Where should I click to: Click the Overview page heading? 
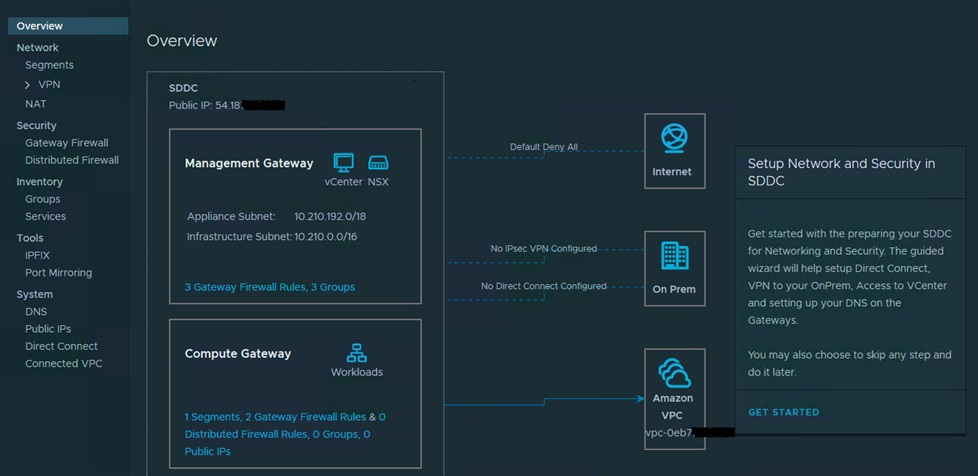point(182,41)
